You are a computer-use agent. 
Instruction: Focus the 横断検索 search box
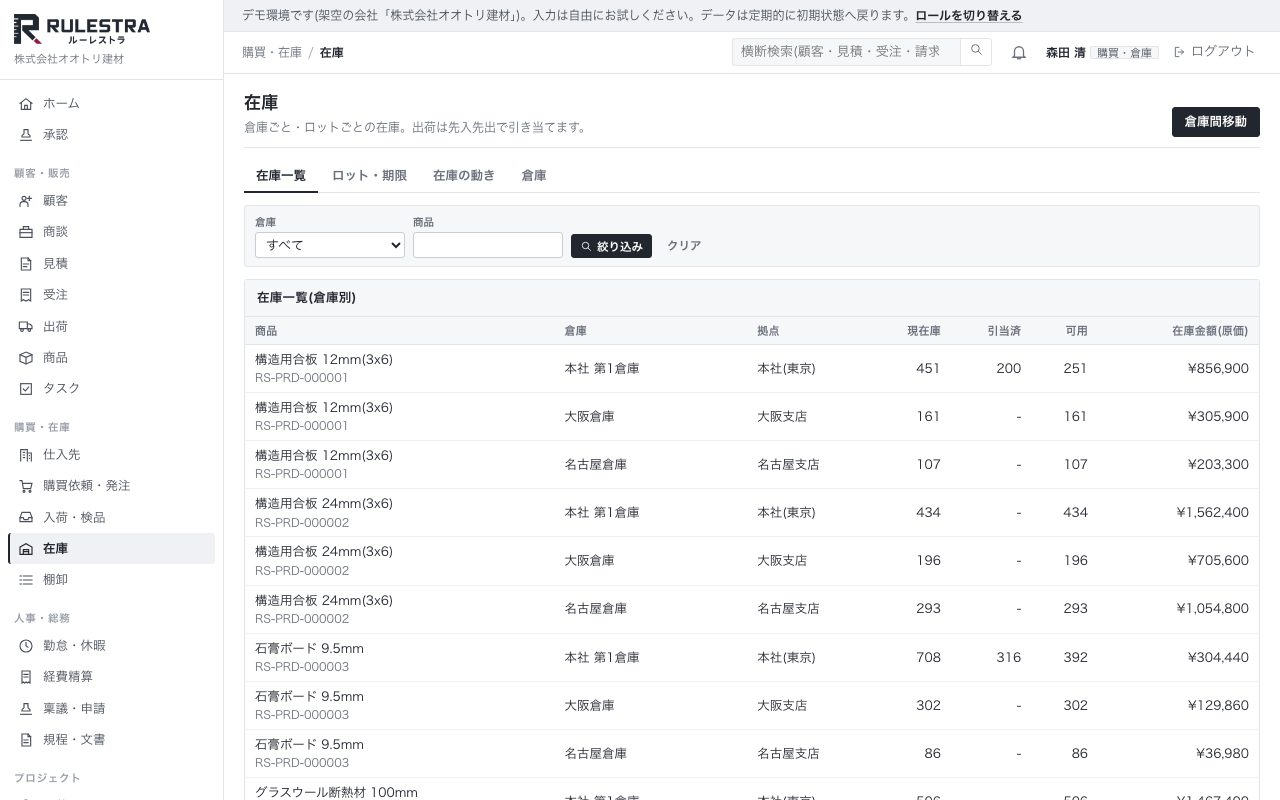click(x=847, y=51)
